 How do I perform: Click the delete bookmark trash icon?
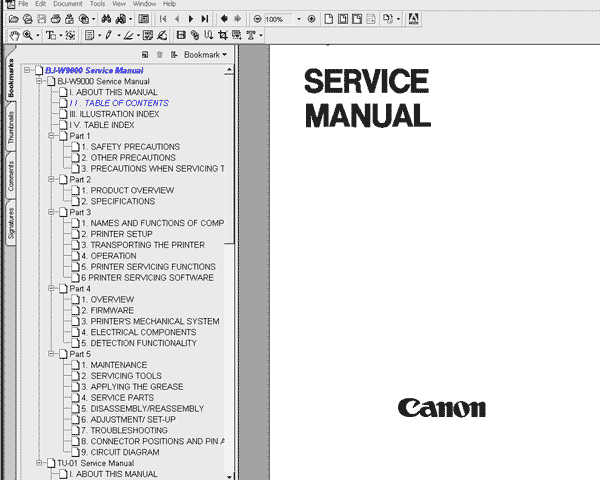click(x=160, y=55)
